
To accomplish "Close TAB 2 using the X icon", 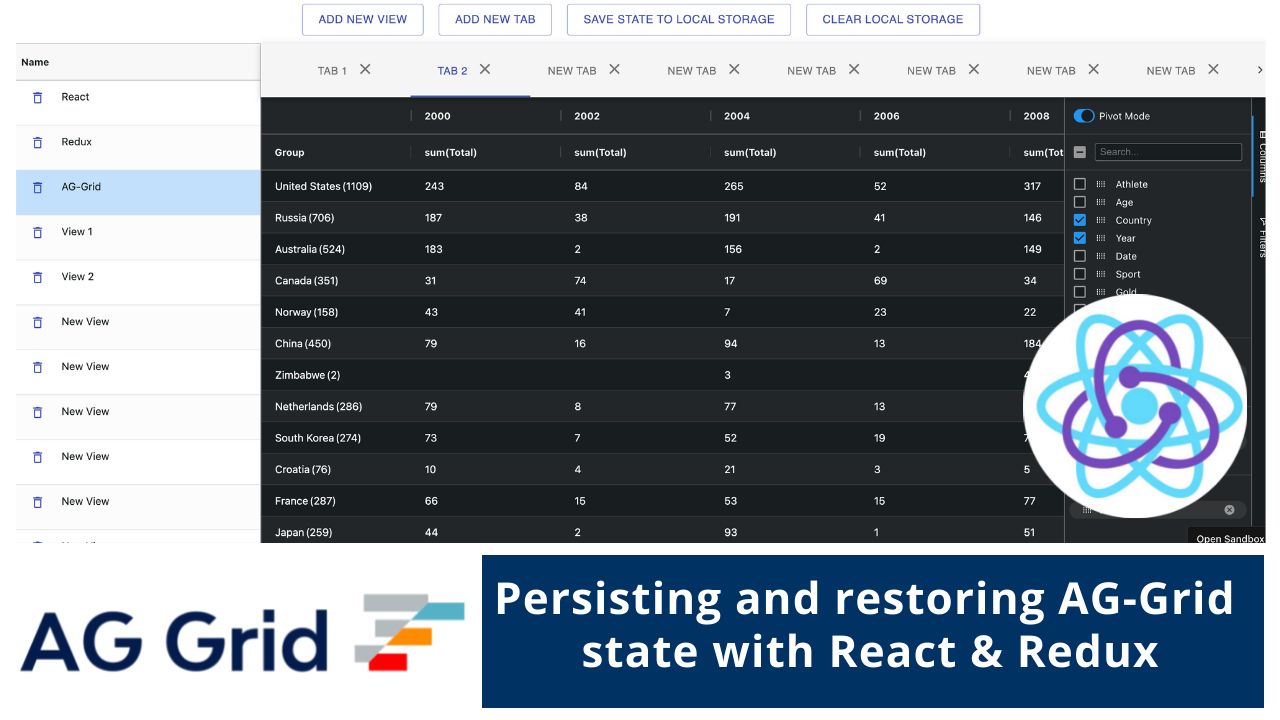I will (485, 69).
